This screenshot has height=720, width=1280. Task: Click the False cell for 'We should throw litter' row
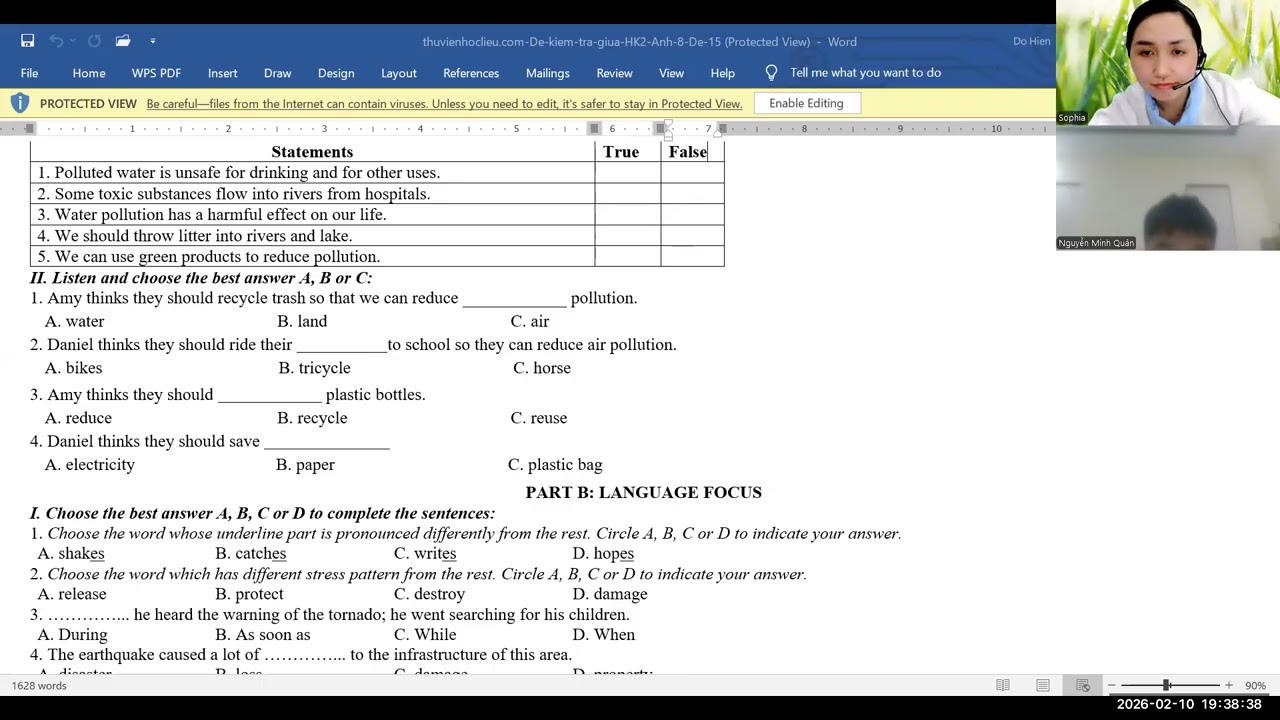[x=692, y=236]
